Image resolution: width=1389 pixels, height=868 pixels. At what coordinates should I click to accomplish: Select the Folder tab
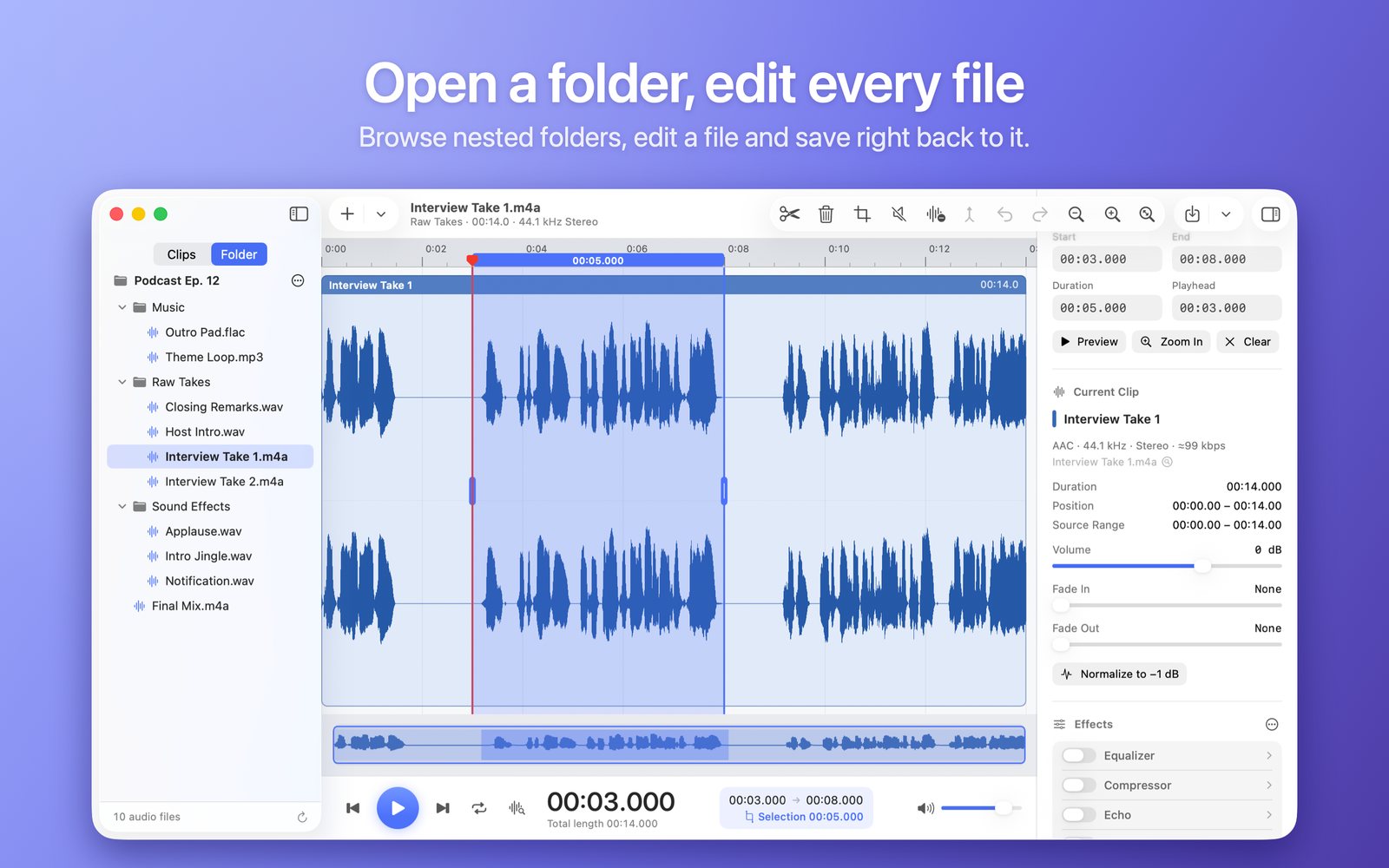coord(239,254)
